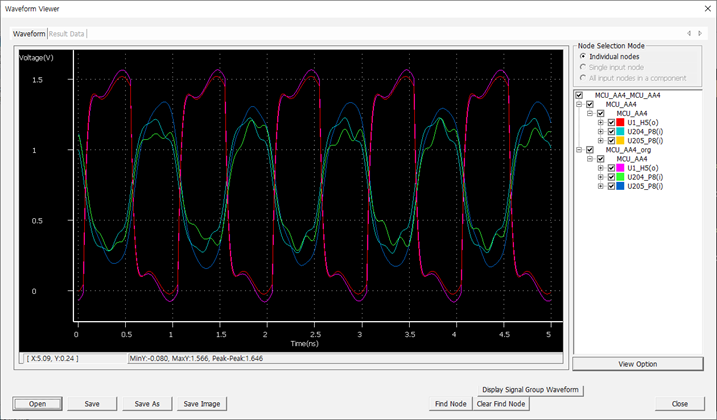The width and height of the screenshot is (717, 420).
Task: Click the Display Signal Group Waveform button
Action: pos(531,389)
